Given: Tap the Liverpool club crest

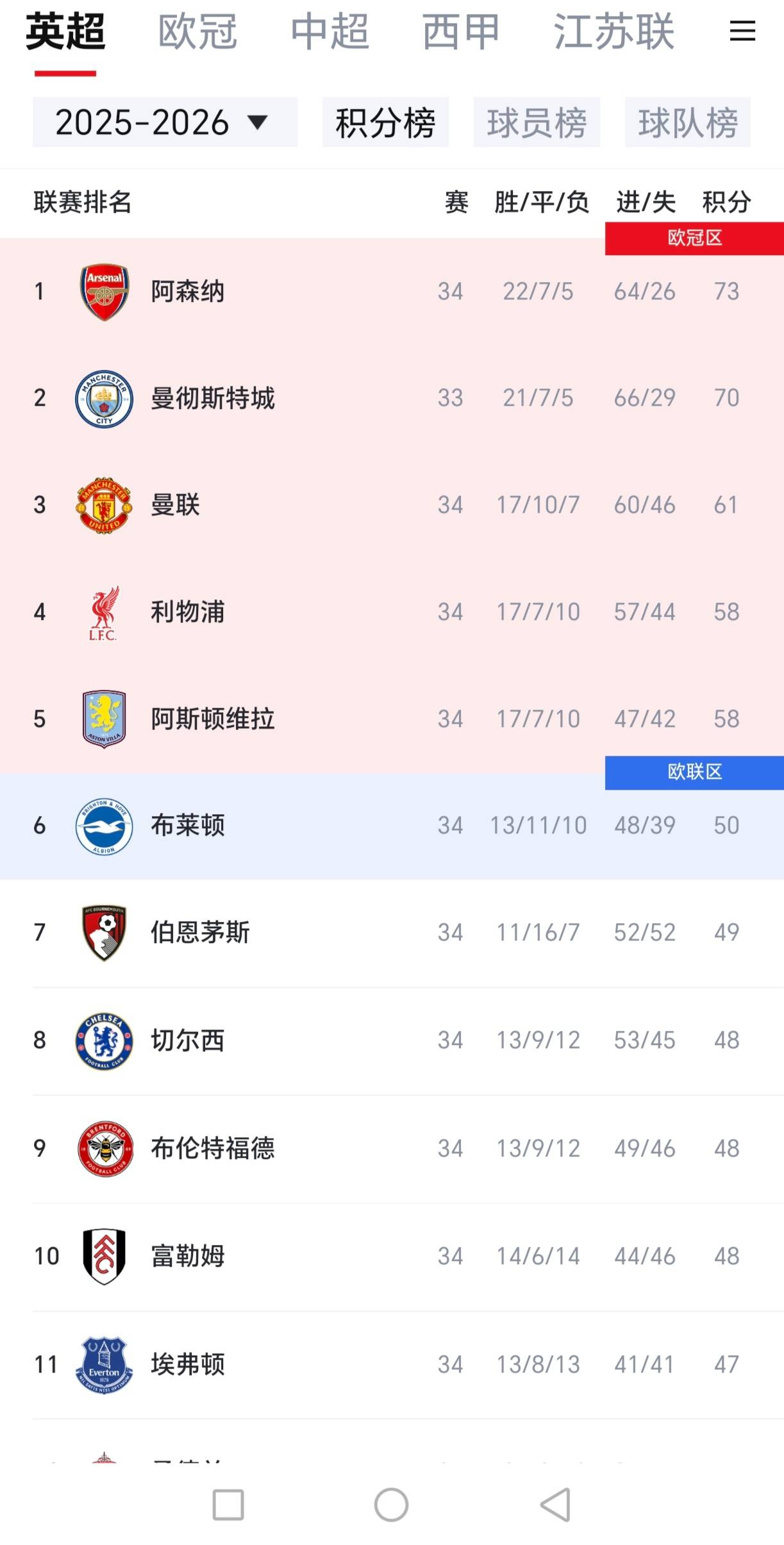Looking at the screenshot, I should click(104, 612).
